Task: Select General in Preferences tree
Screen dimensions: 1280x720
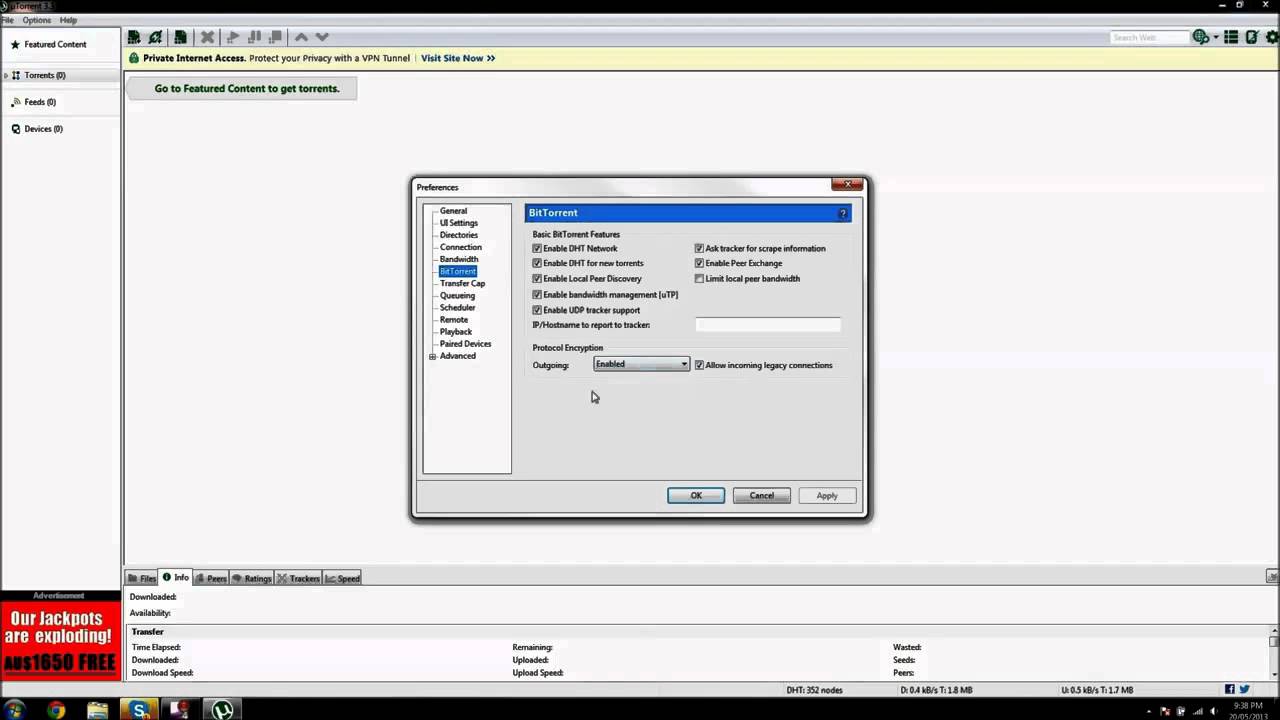Action: coord(453,211)
